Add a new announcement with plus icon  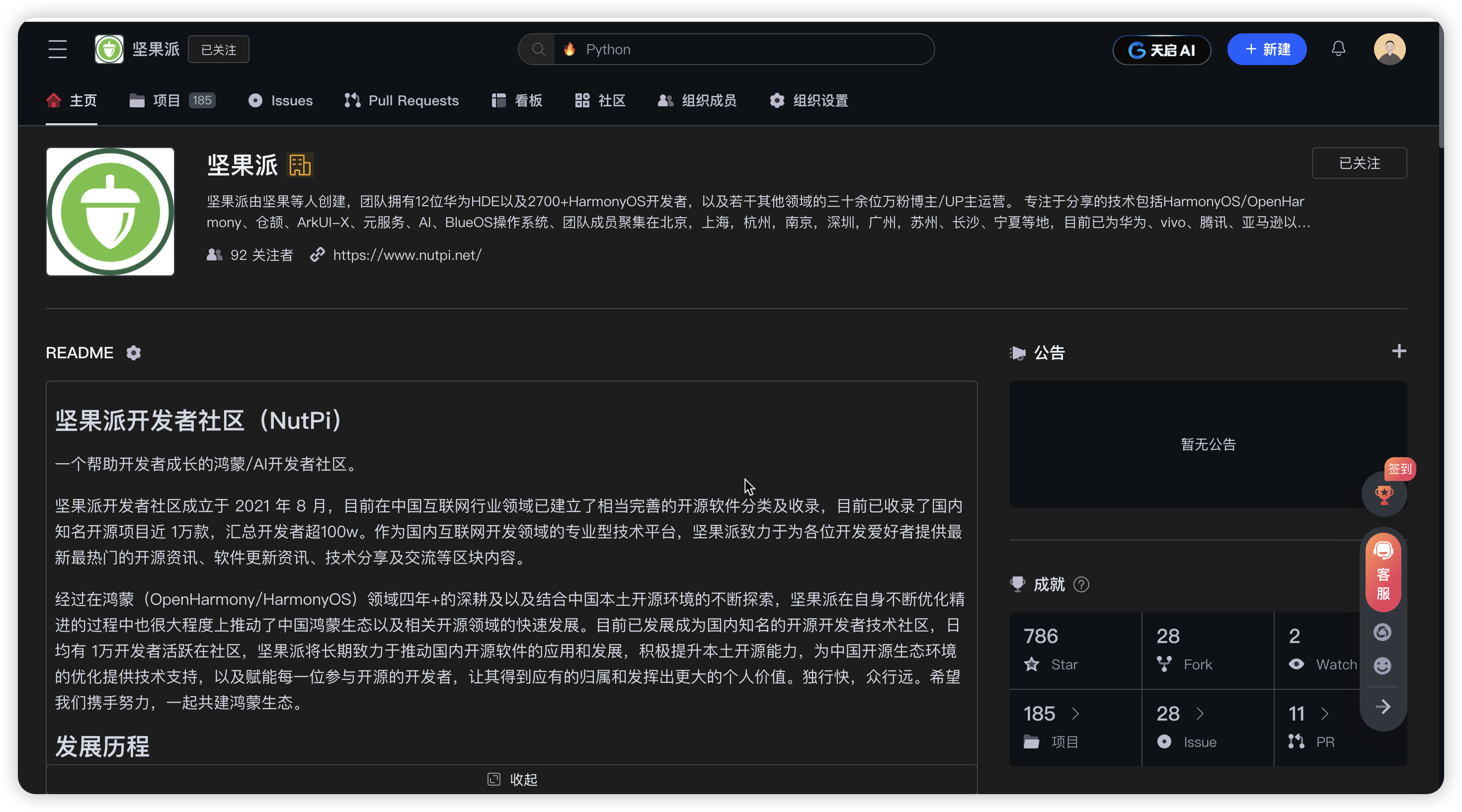tap(1398, 351)
